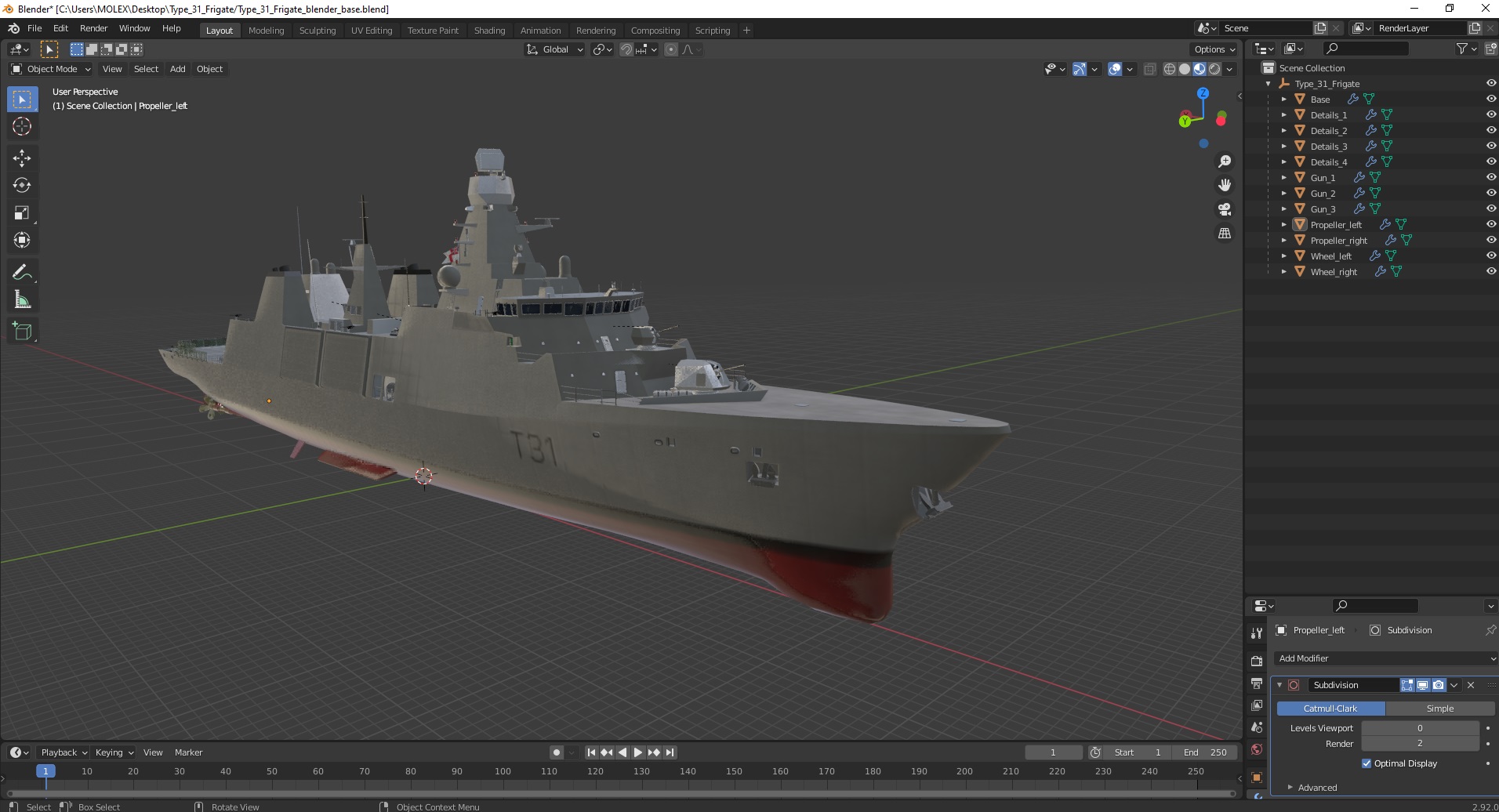This screenshot has width=1499, height=812.
Task: Activate the Rotate tool
Action: point(22,185)
